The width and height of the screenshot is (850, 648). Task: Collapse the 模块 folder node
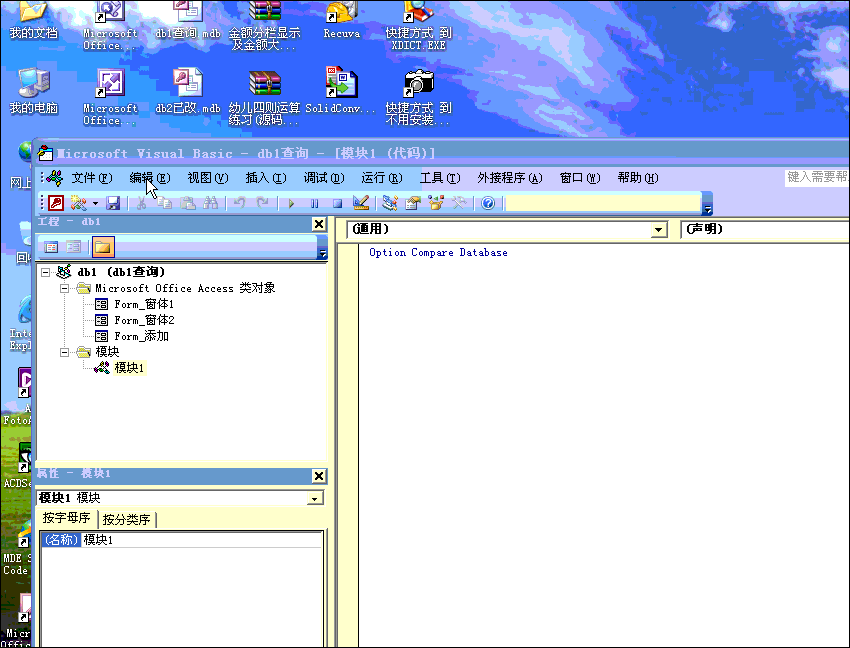(x=65, y=352)
